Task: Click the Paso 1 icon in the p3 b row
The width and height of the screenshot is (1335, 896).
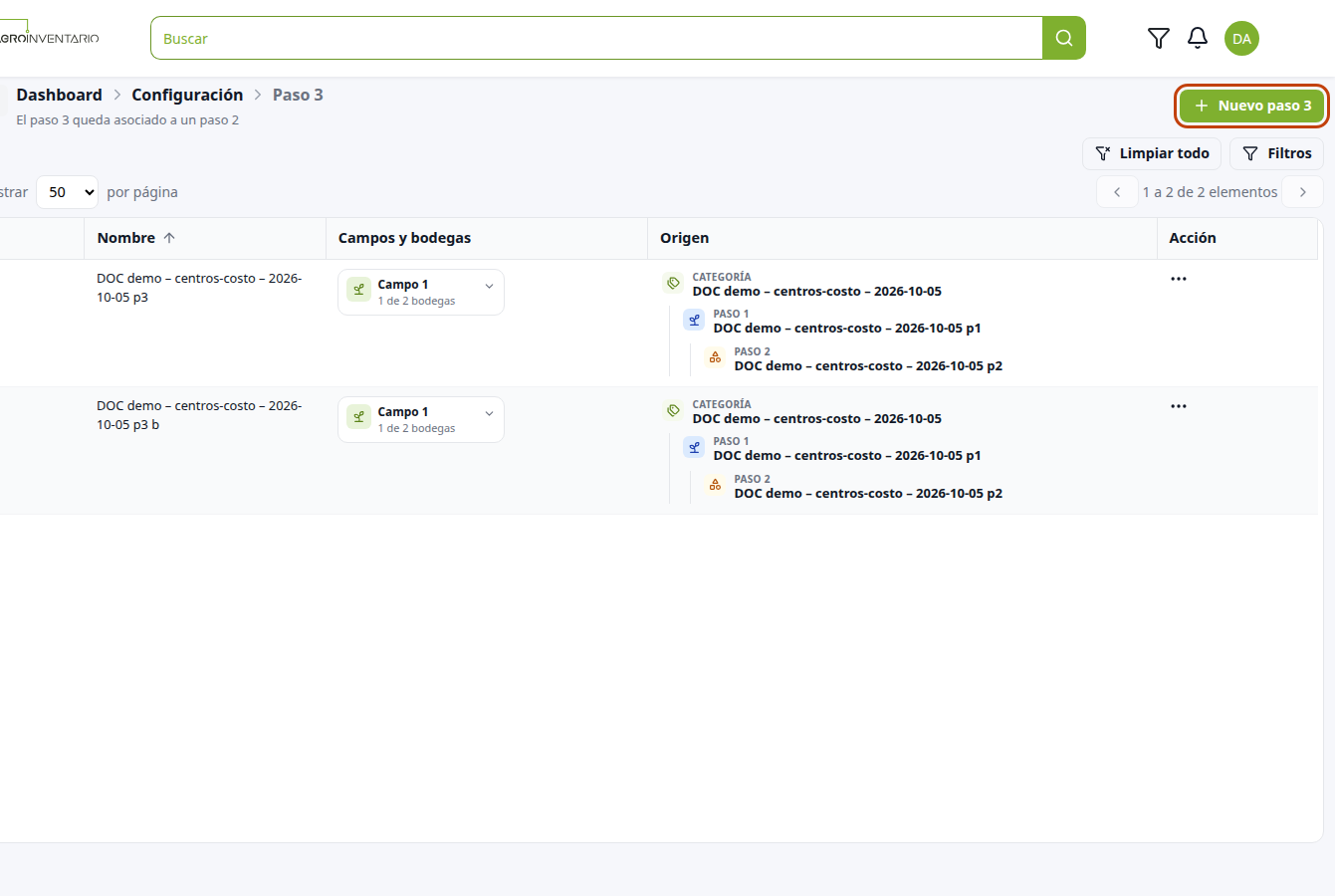Action: click(x=694, y=448)
